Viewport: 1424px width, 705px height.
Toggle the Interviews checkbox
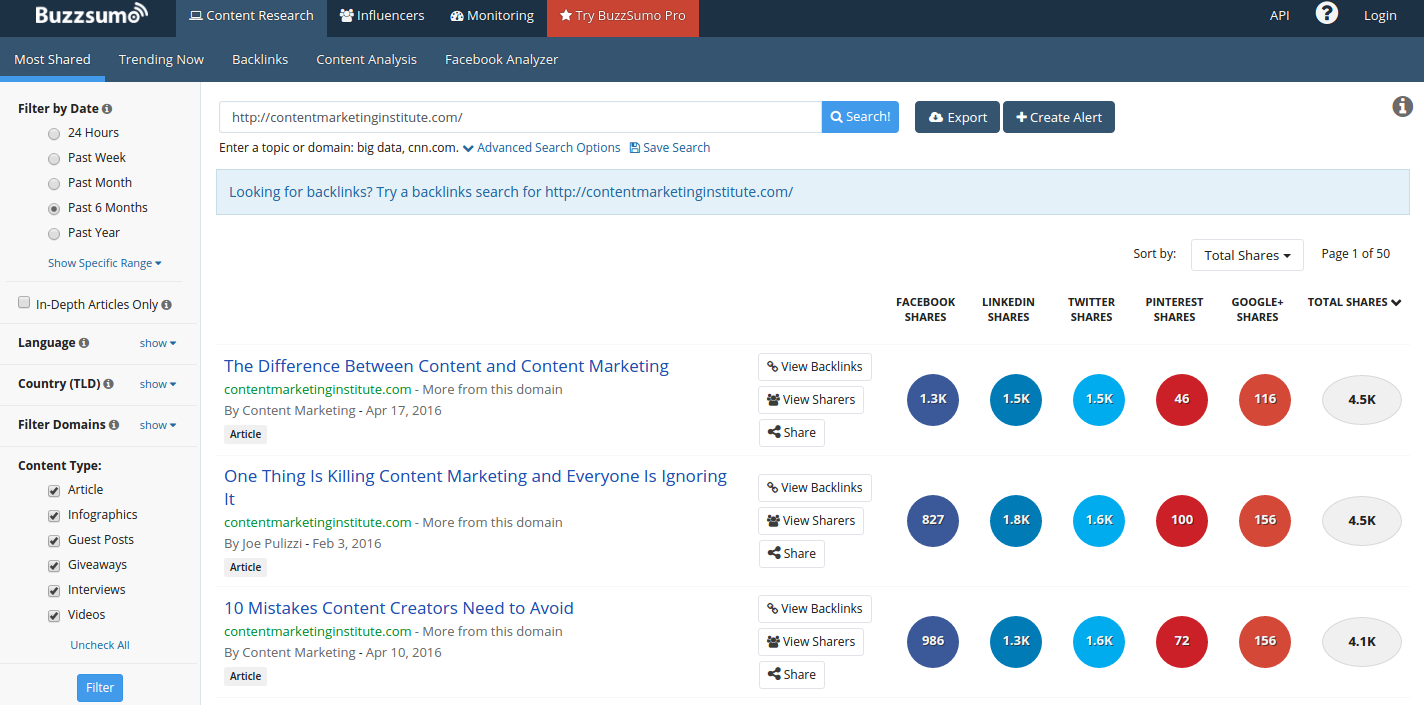point(54,590)
